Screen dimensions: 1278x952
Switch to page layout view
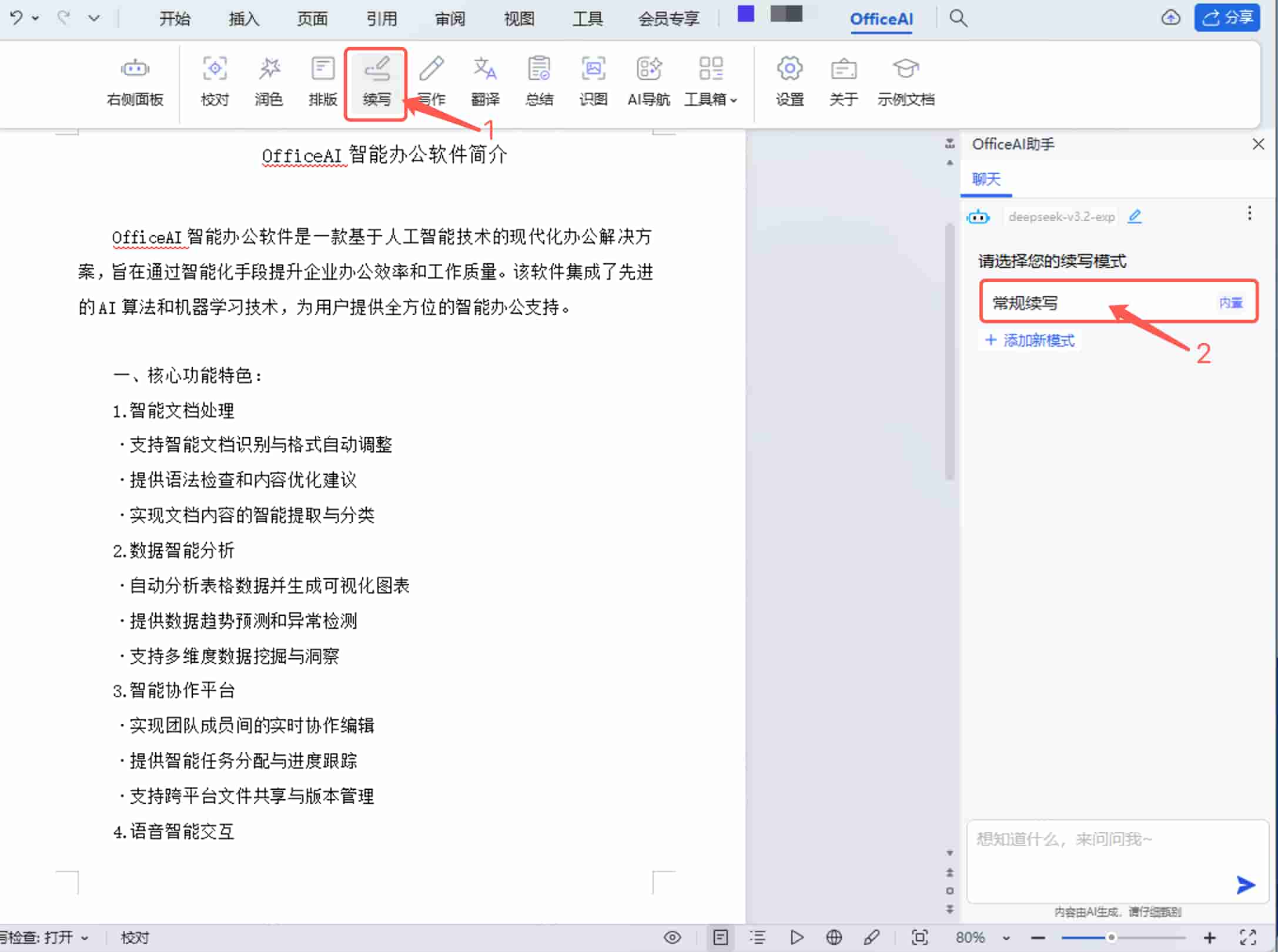click(x=720, y=937)
